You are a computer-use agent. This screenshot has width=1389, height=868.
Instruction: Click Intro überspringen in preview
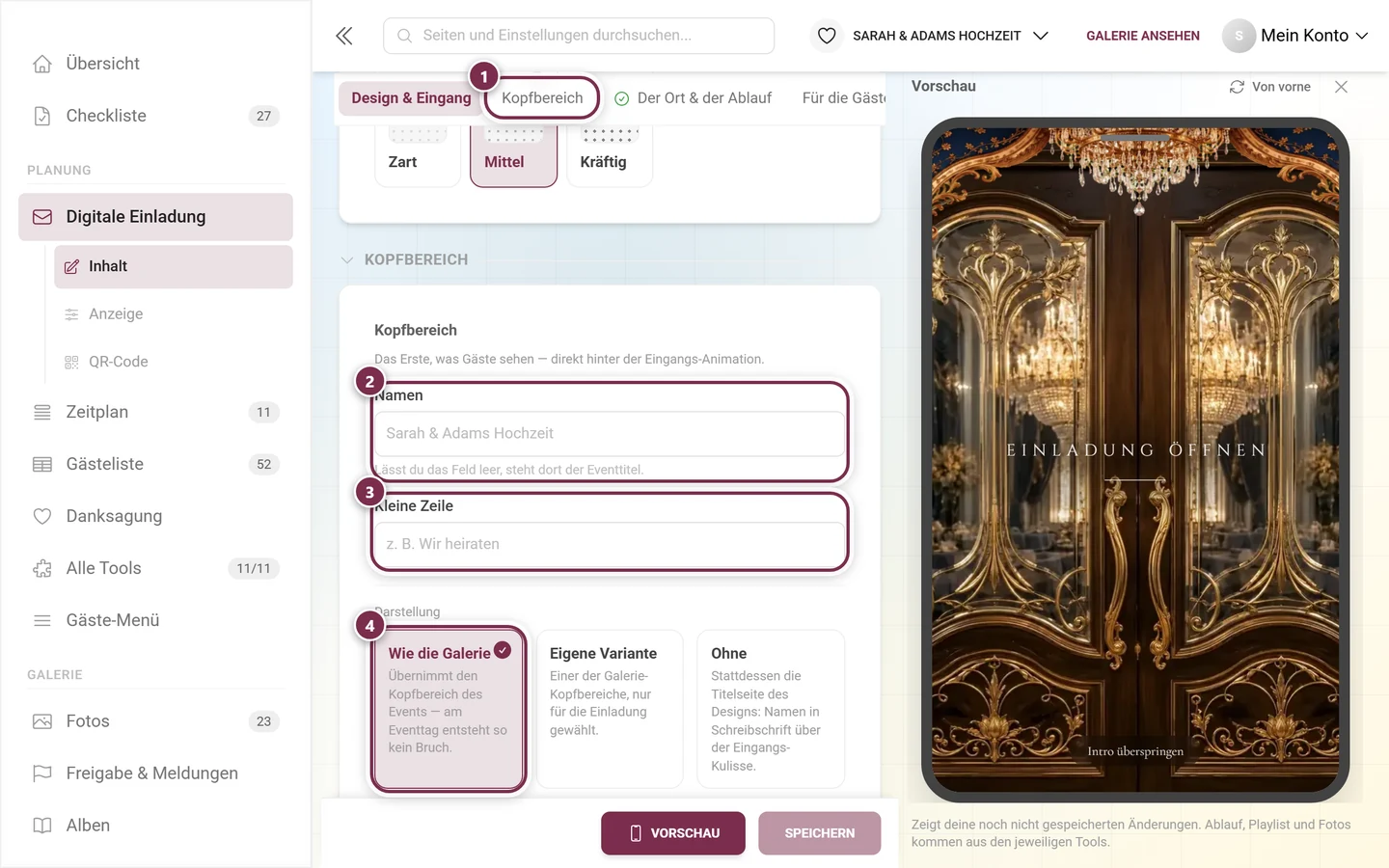[x=1135, y=751]
